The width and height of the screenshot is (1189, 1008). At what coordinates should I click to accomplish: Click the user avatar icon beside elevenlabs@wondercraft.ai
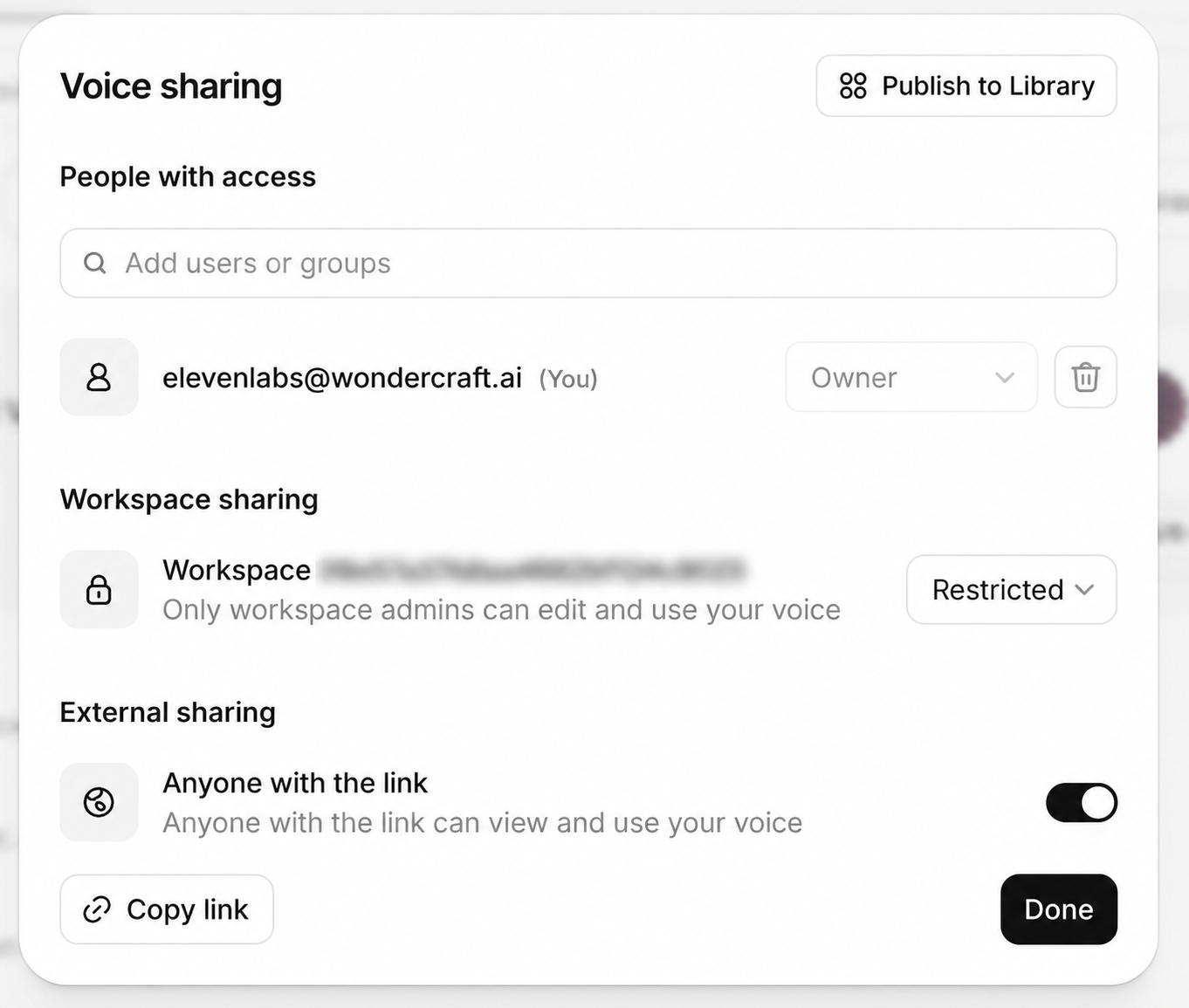[99, 377]
